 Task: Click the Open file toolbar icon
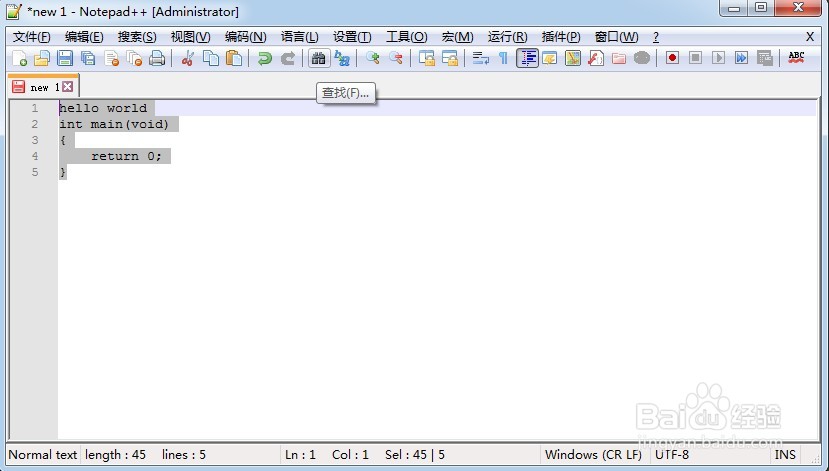(42, 58)
